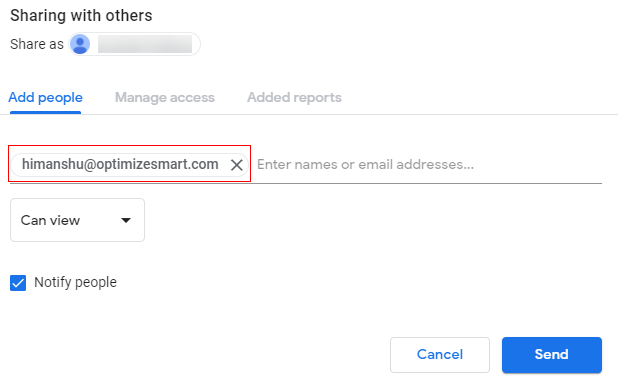Click the Share as account avatar icon
This screenshot has width=618, height=389.
click(x=80, y=44)
